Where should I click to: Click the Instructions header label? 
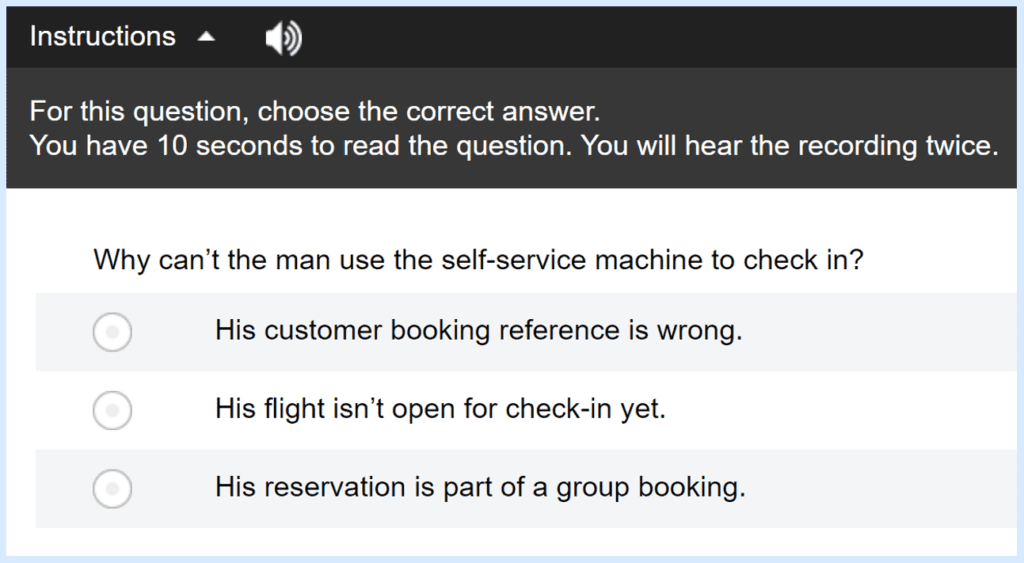[103, 37]
